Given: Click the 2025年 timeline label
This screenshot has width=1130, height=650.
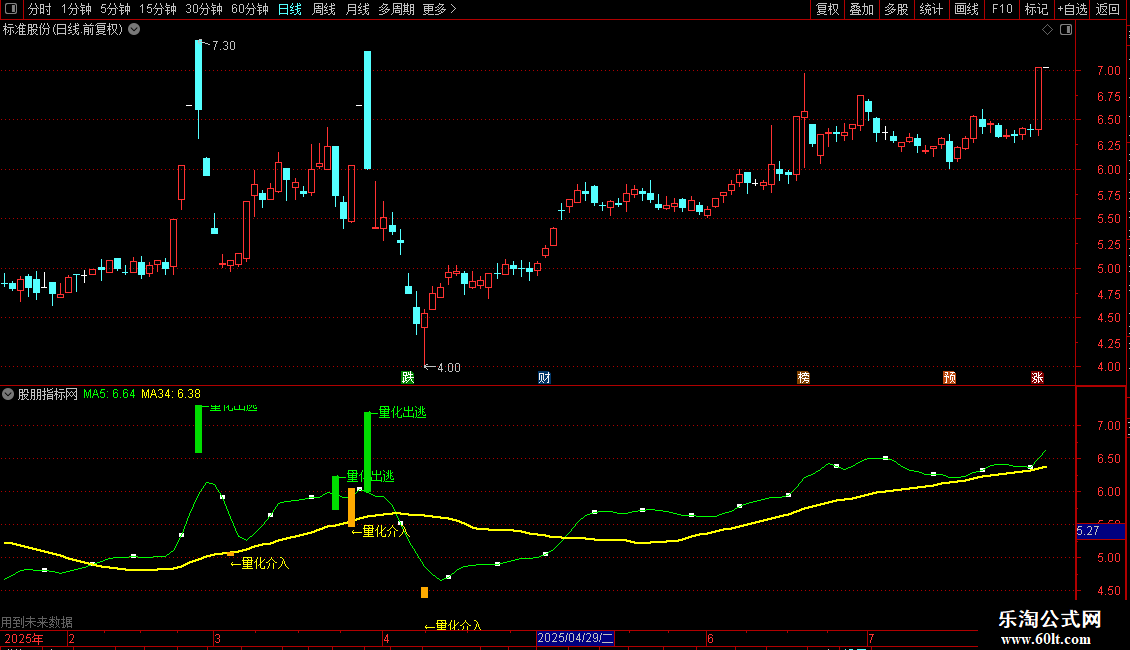Looking at the screenshot, I should (x=24, y=638).
